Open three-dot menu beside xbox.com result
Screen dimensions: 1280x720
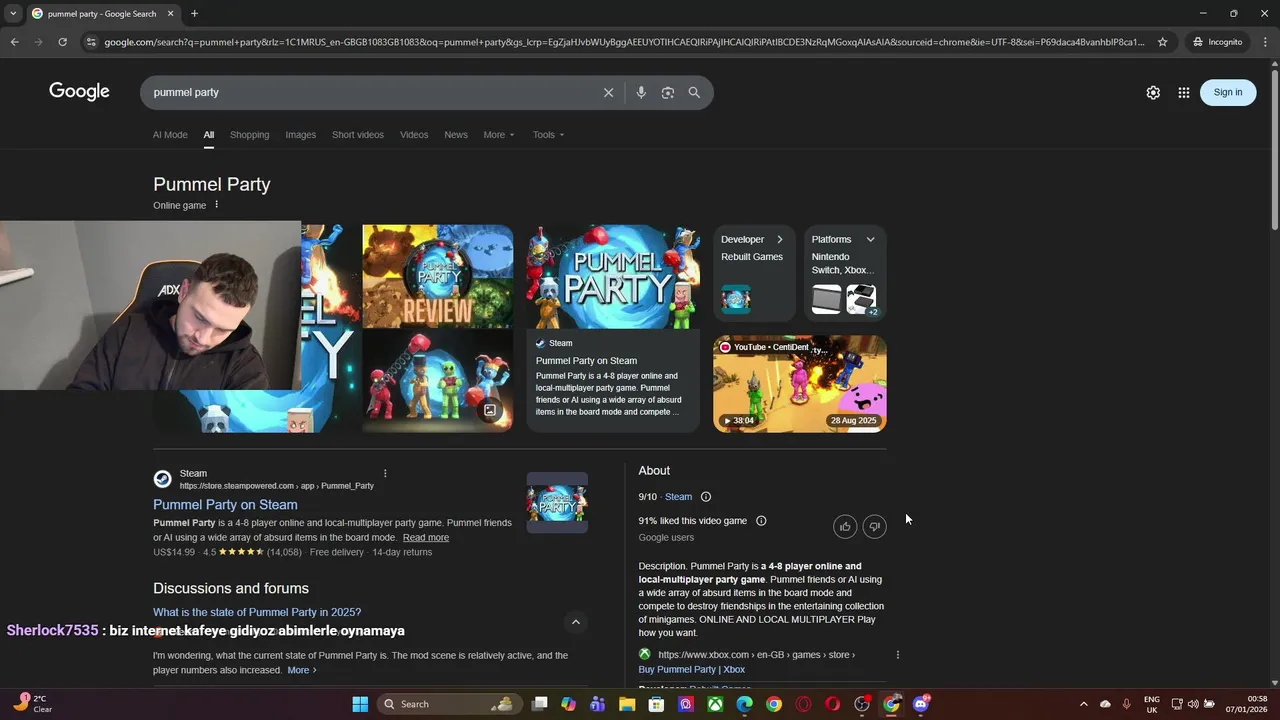tap(897, 655)
